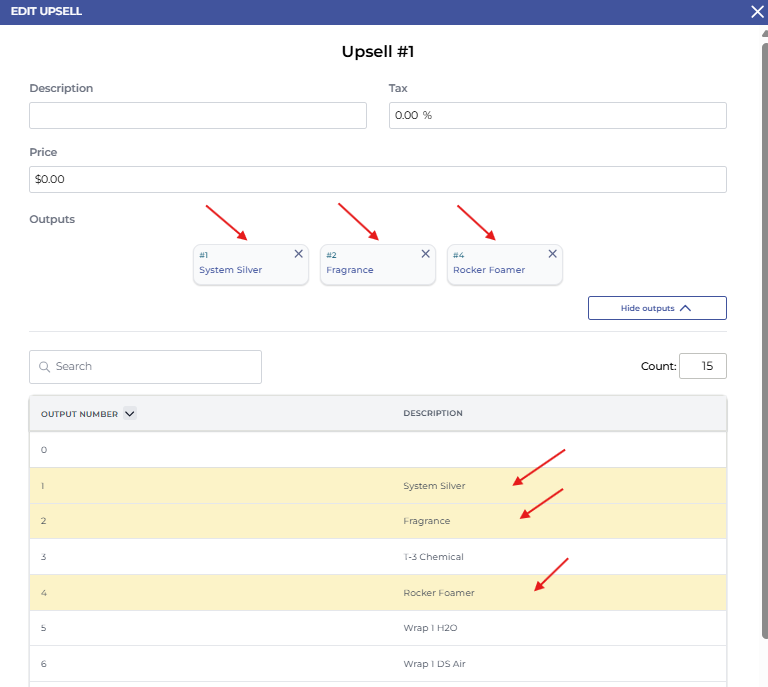Open the Output Number sort dropdown
Viewport: 768px width, 687px height.
point(130,414)
